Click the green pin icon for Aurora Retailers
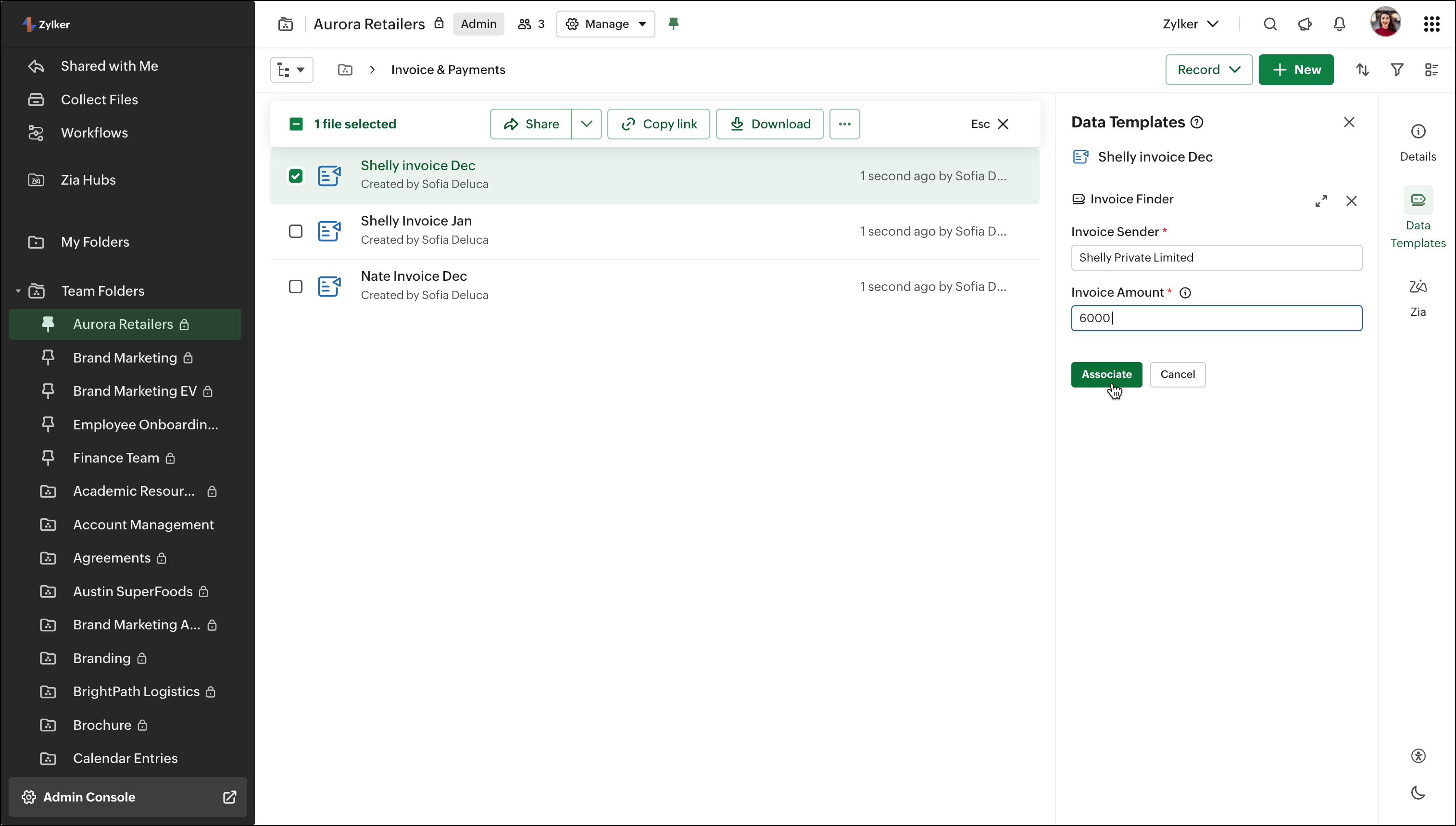The image size is (1456, 826). 673,24
